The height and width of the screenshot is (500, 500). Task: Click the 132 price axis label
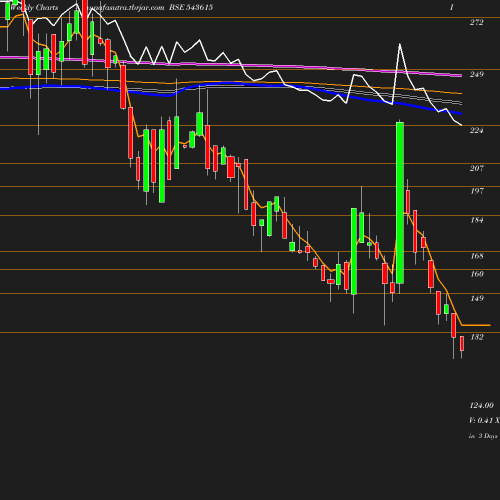click(x=476, y=337)
